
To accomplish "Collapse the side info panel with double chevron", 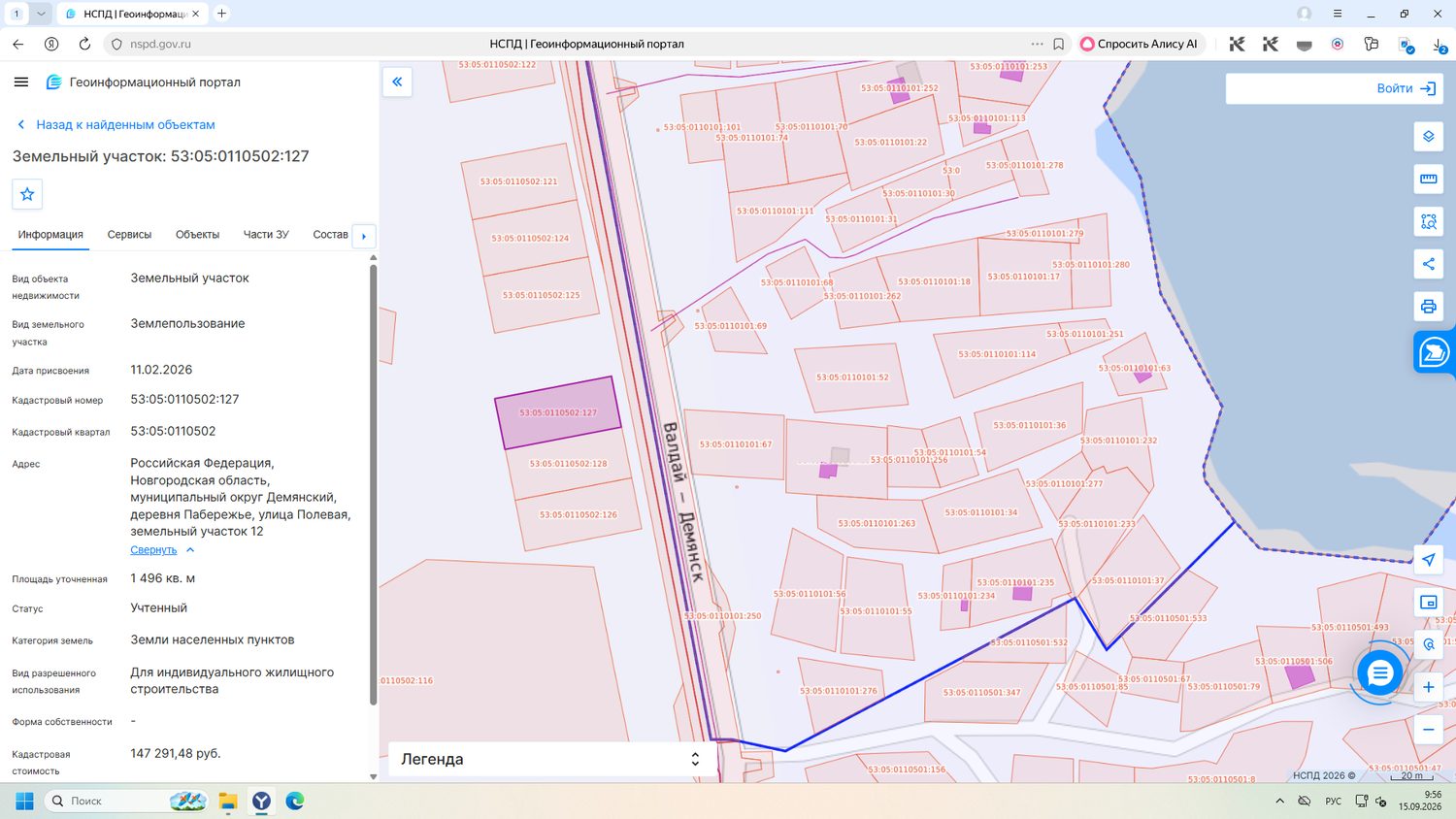I will (397, 82).
